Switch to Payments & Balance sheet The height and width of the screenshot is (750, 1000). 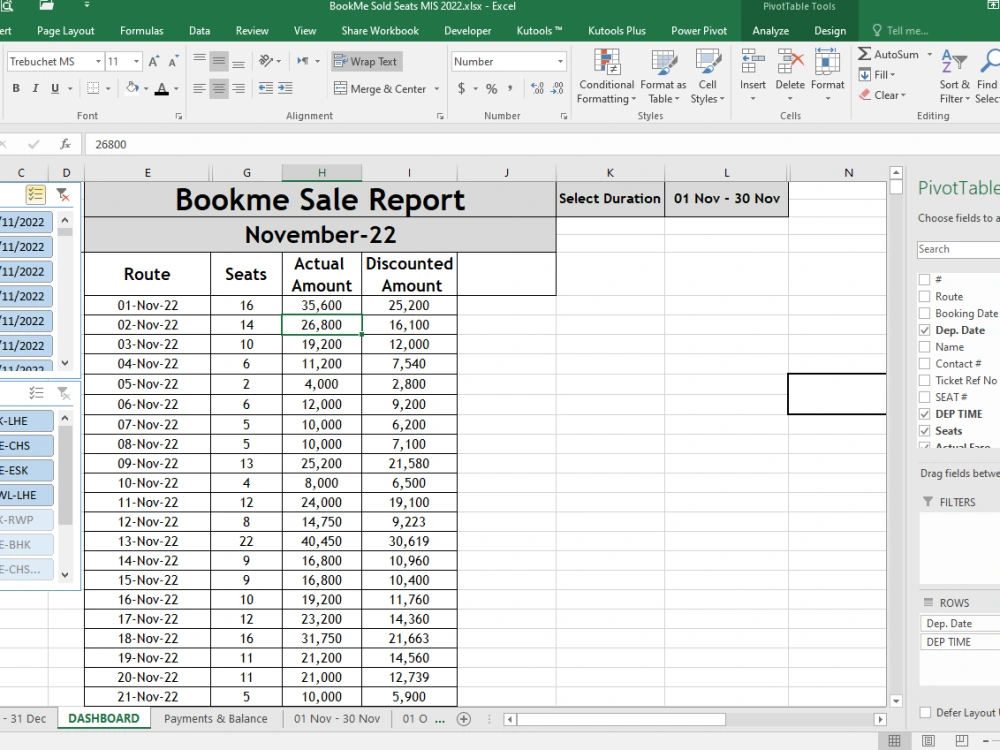tap(216, 719)
